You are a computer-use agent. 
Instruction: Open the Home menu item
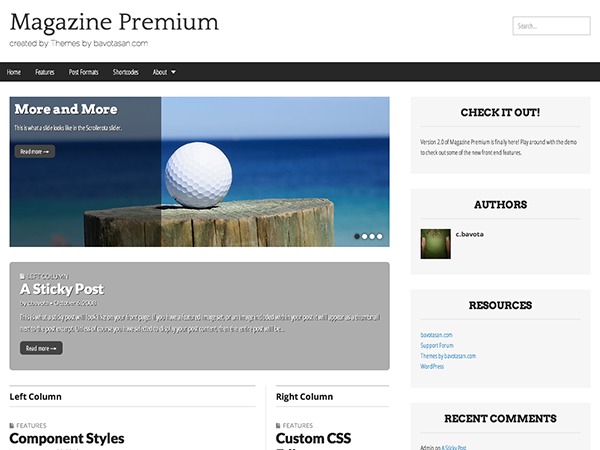[14, 72]
